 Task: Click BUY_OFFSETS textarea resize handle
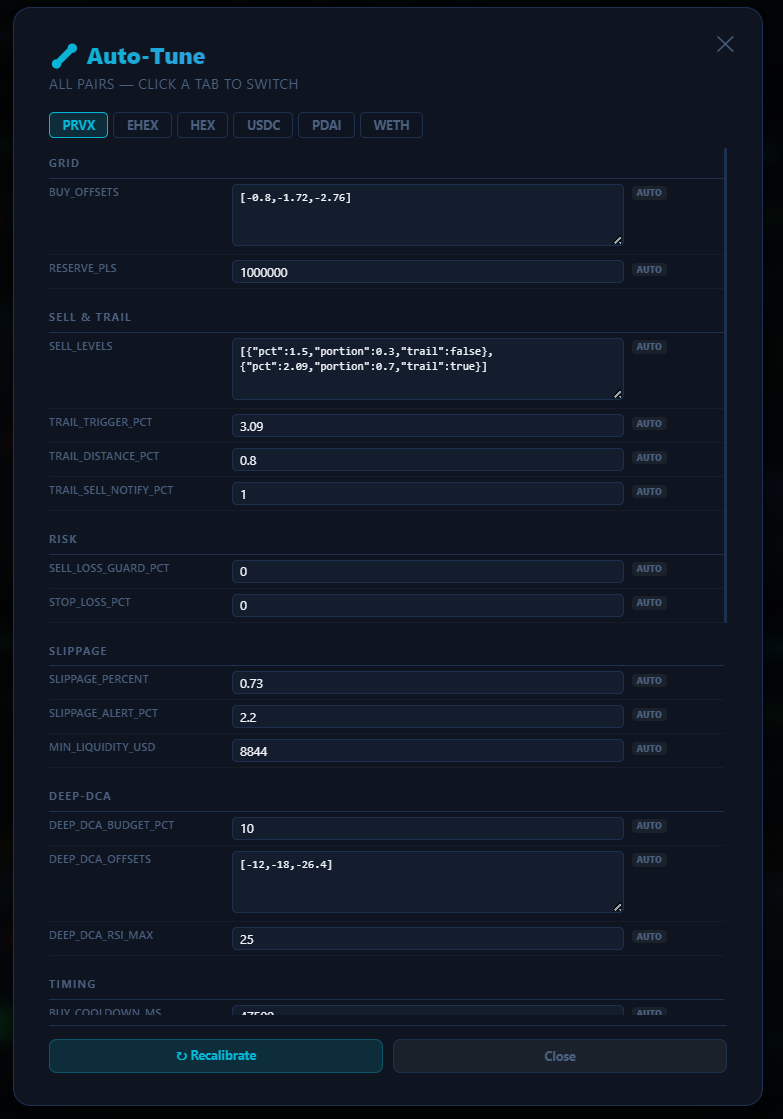[617, 240]
